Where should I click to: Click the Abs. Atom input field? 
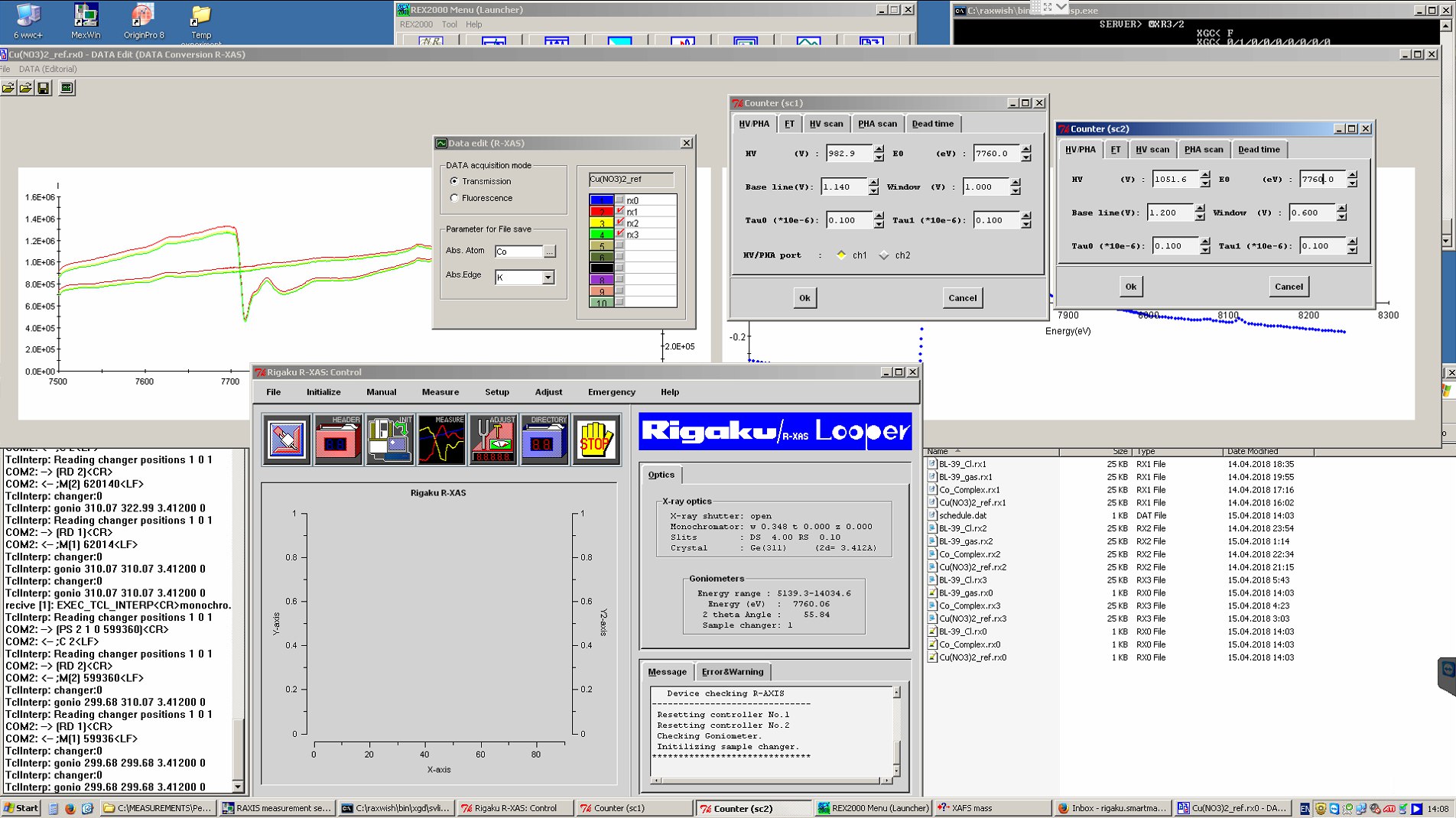518,252
